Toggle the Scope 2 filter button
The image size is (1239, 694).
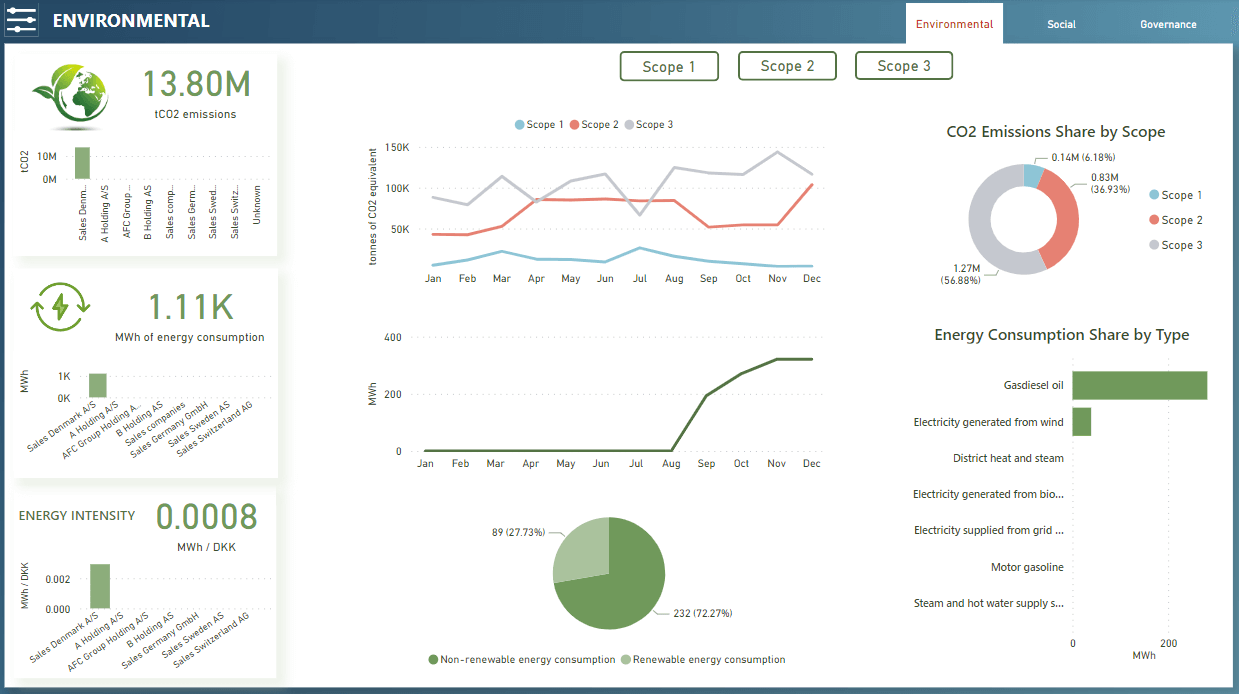[x=787, y=66]
